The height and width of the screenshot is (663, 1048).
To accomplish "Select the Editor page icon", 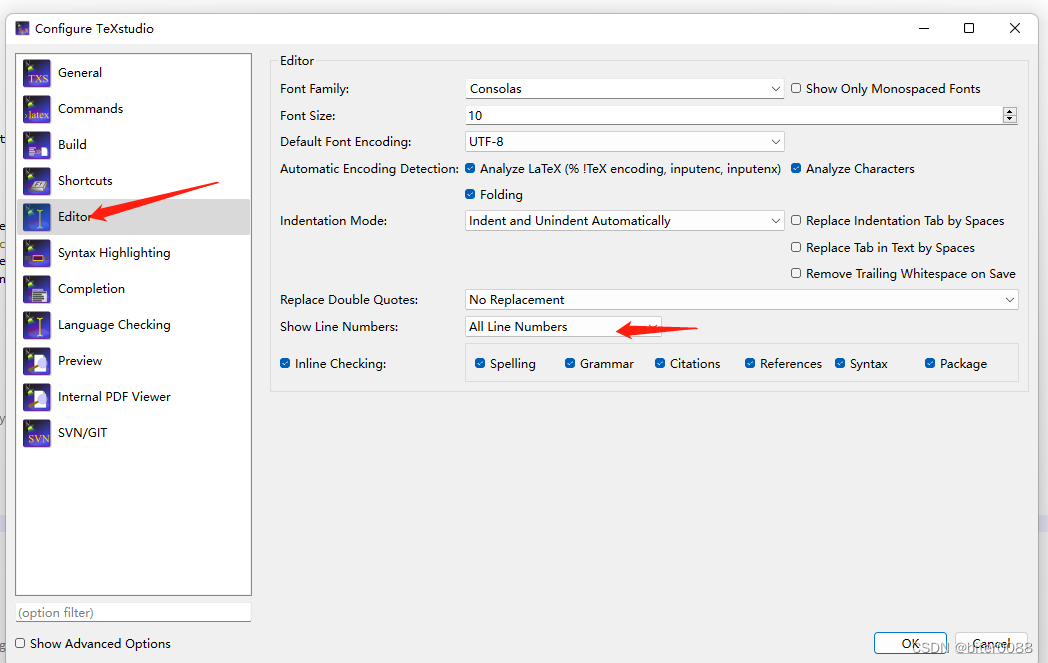I will tap(37, 217).
